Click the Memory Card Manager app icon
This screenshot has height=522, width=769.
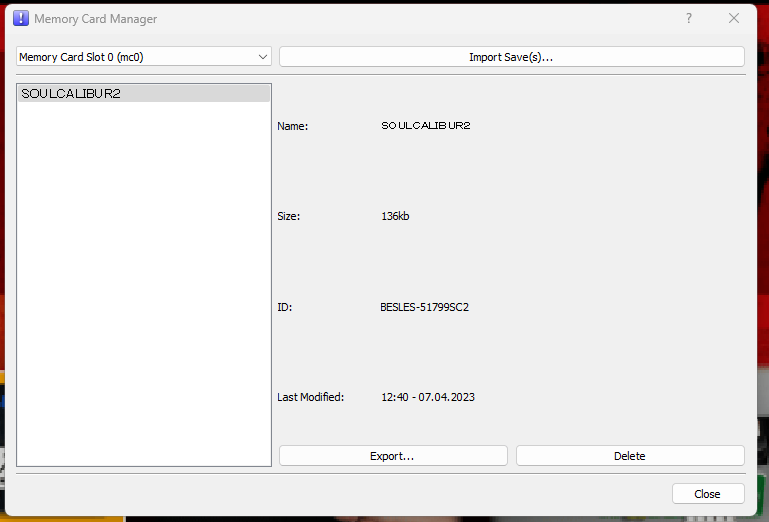(21, 18)
